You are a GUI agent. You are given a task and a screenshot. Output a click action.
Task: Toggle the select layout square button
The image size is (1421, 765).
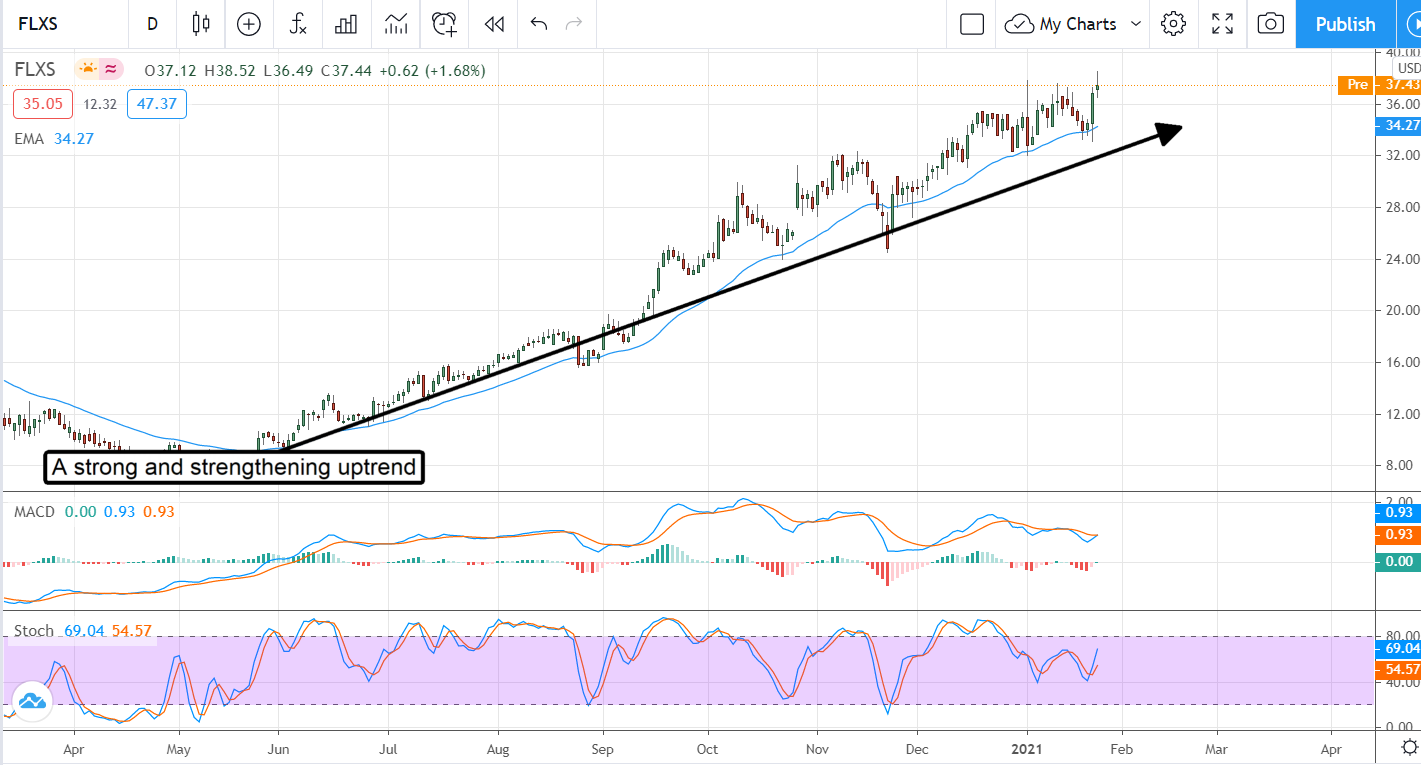972,24
